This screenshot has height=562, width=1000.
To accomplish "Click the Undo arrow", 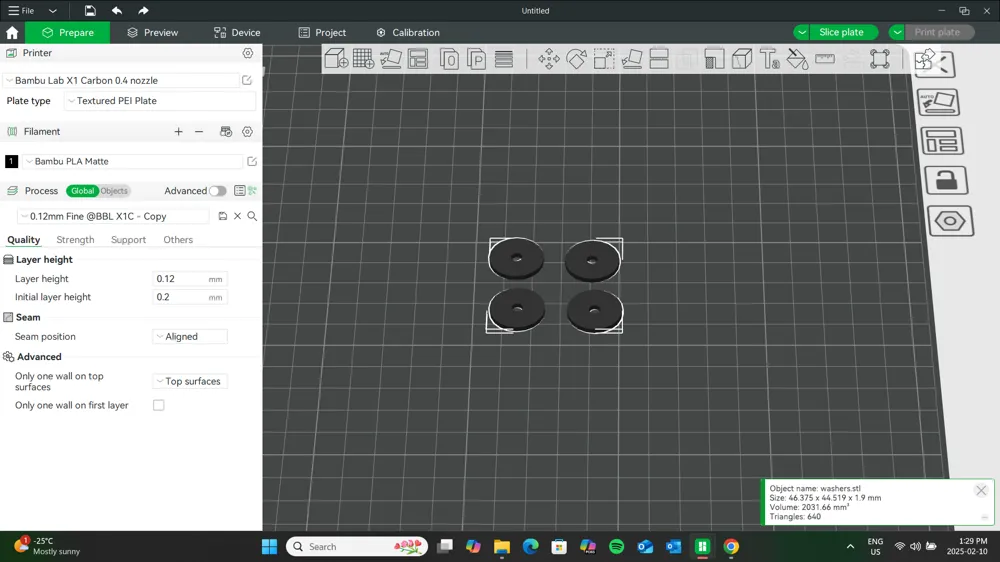I will tap(117, 11).
